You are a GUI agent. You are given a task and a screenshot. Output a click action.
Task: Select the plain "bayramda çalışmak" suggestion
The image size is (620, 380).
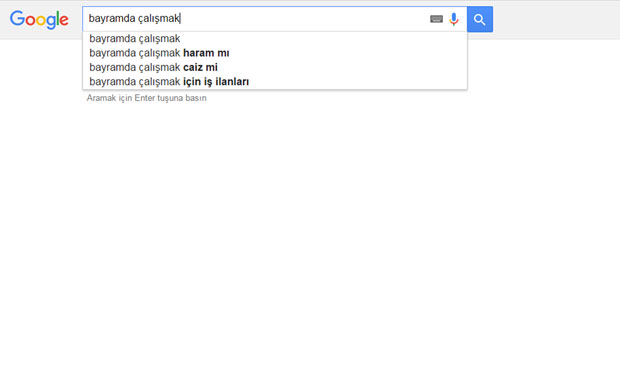click(275, 39)
